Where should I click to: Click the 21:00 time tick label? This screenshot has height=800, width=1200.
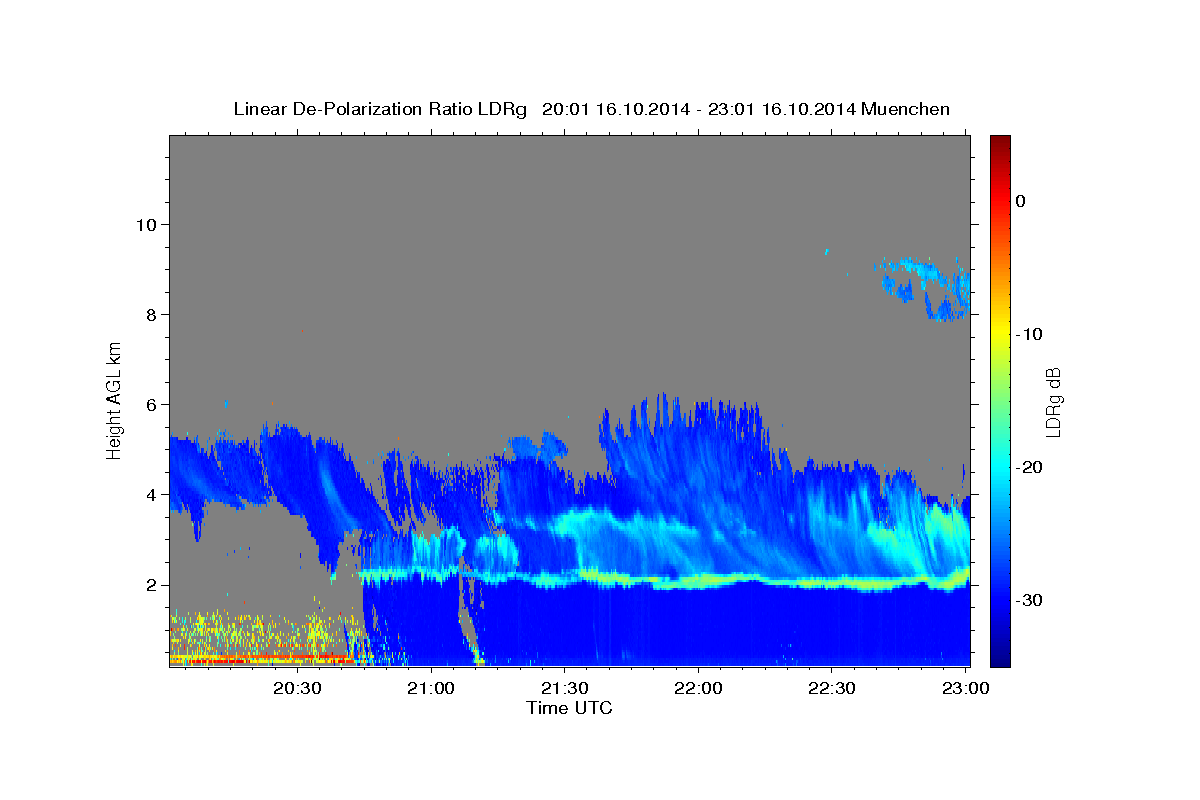(431, 688)
